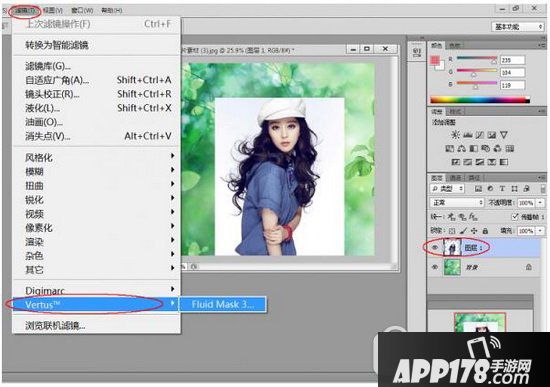The image size is (550, 387).
Task: Add a Brightness/Contrast adjustment
Action: coord(455,135)
